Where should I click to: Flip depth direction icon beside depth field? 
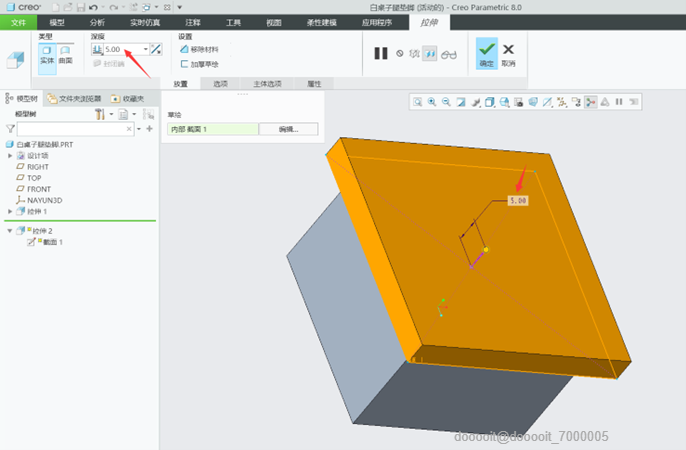click(x=157, y=49)
